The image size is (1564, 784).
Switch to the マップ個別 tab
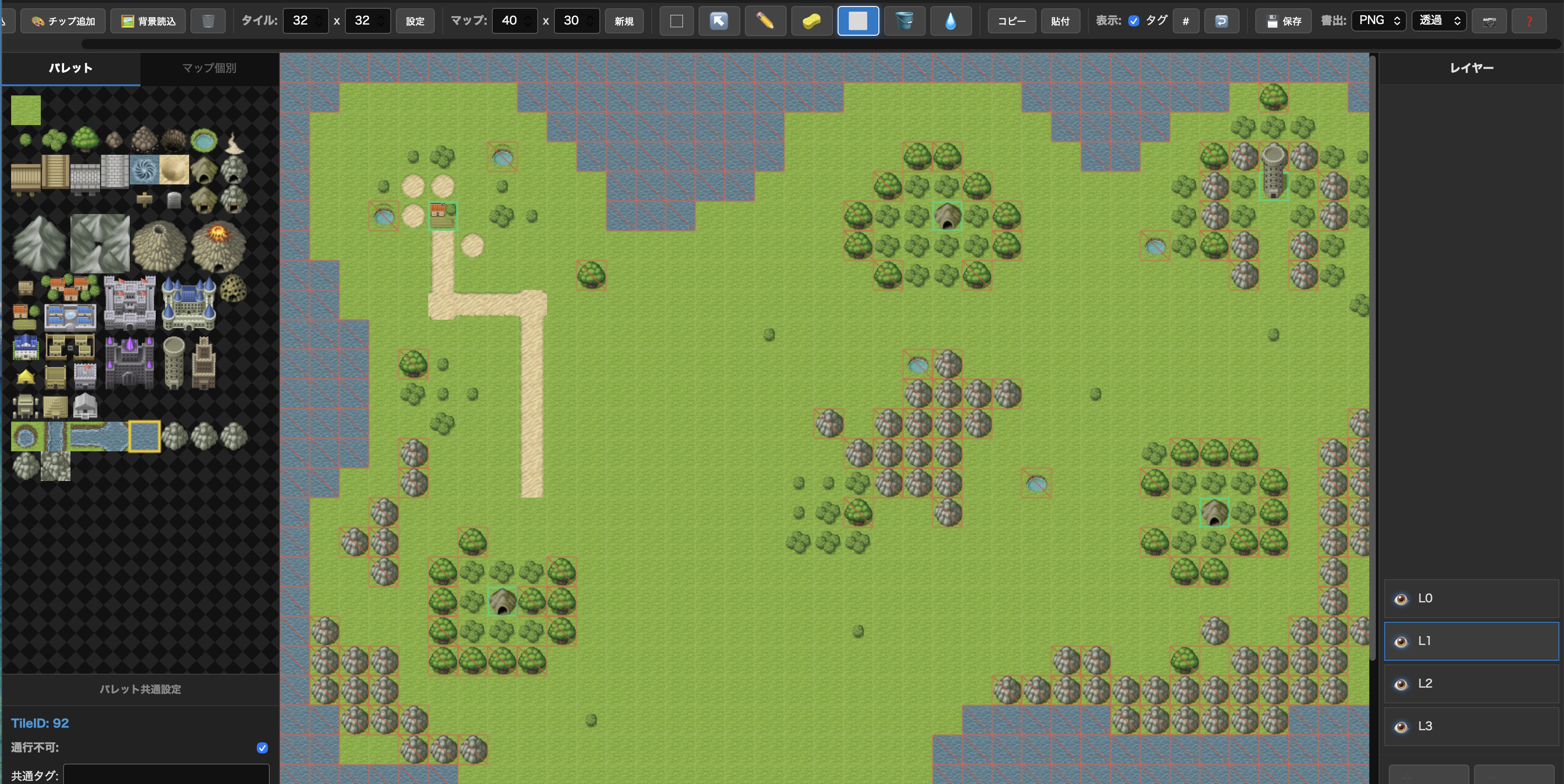(x=210, y=68)
